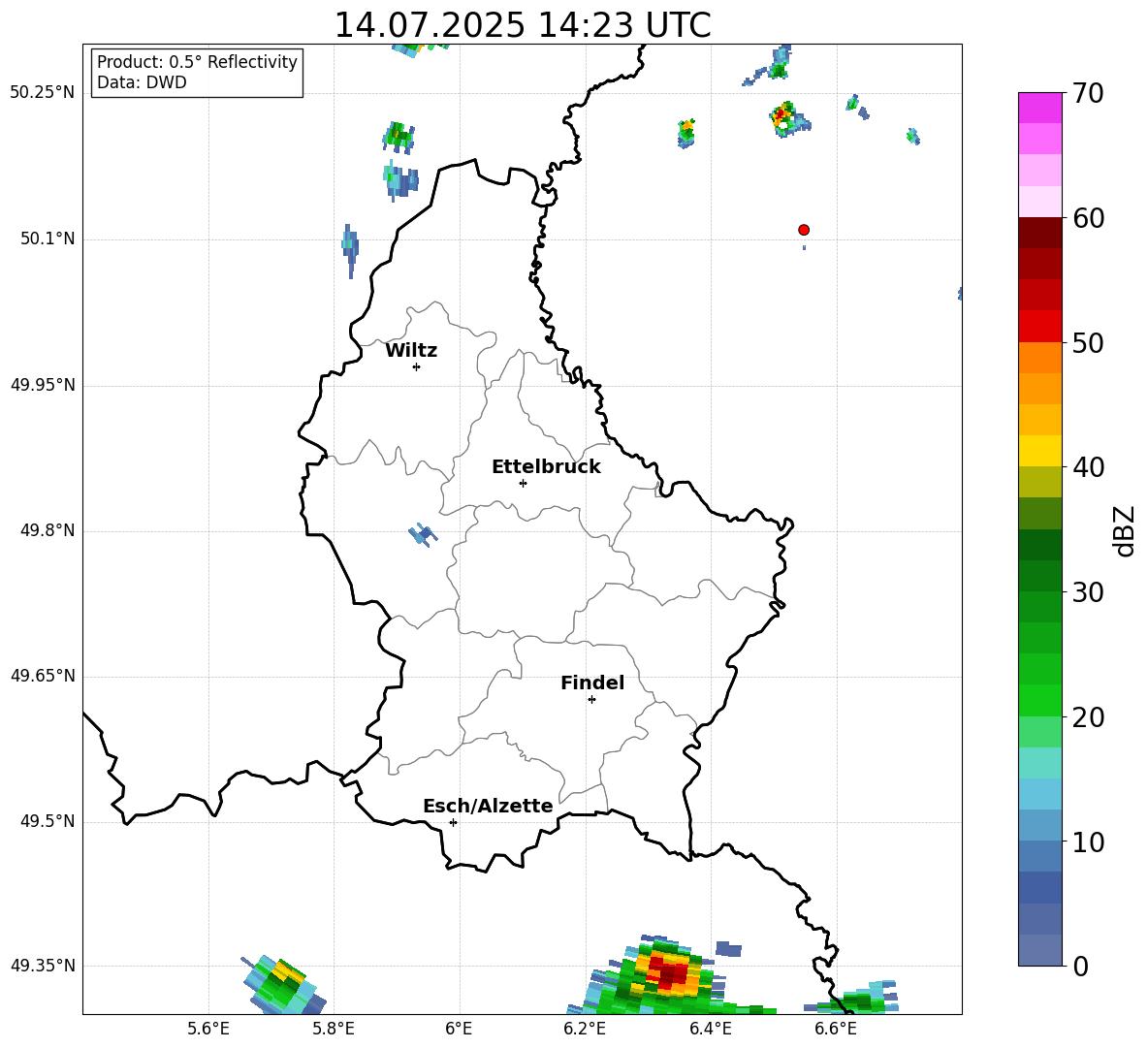Image resolution: width=1148 pixels, height=1048 pixels.
Task: Click the red storm core south of Luxembourg
Action: point(669,974)
